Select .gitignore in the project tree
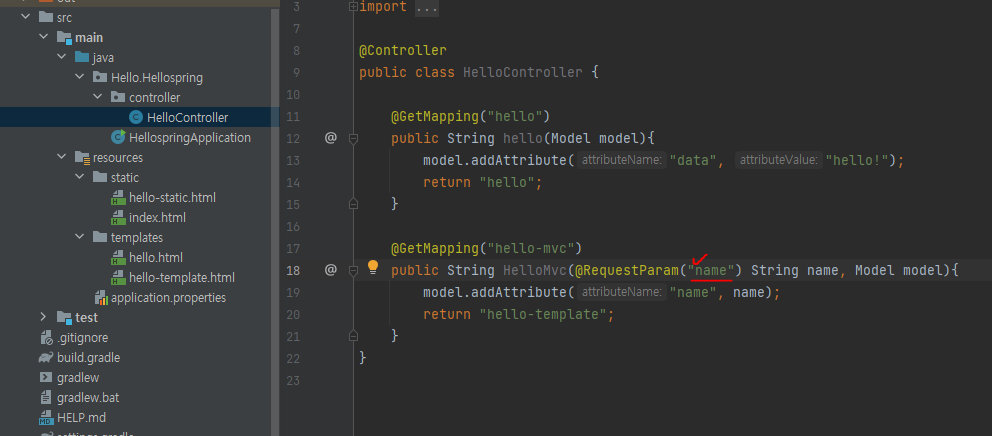The image size is (992, 436). [83, 337]
